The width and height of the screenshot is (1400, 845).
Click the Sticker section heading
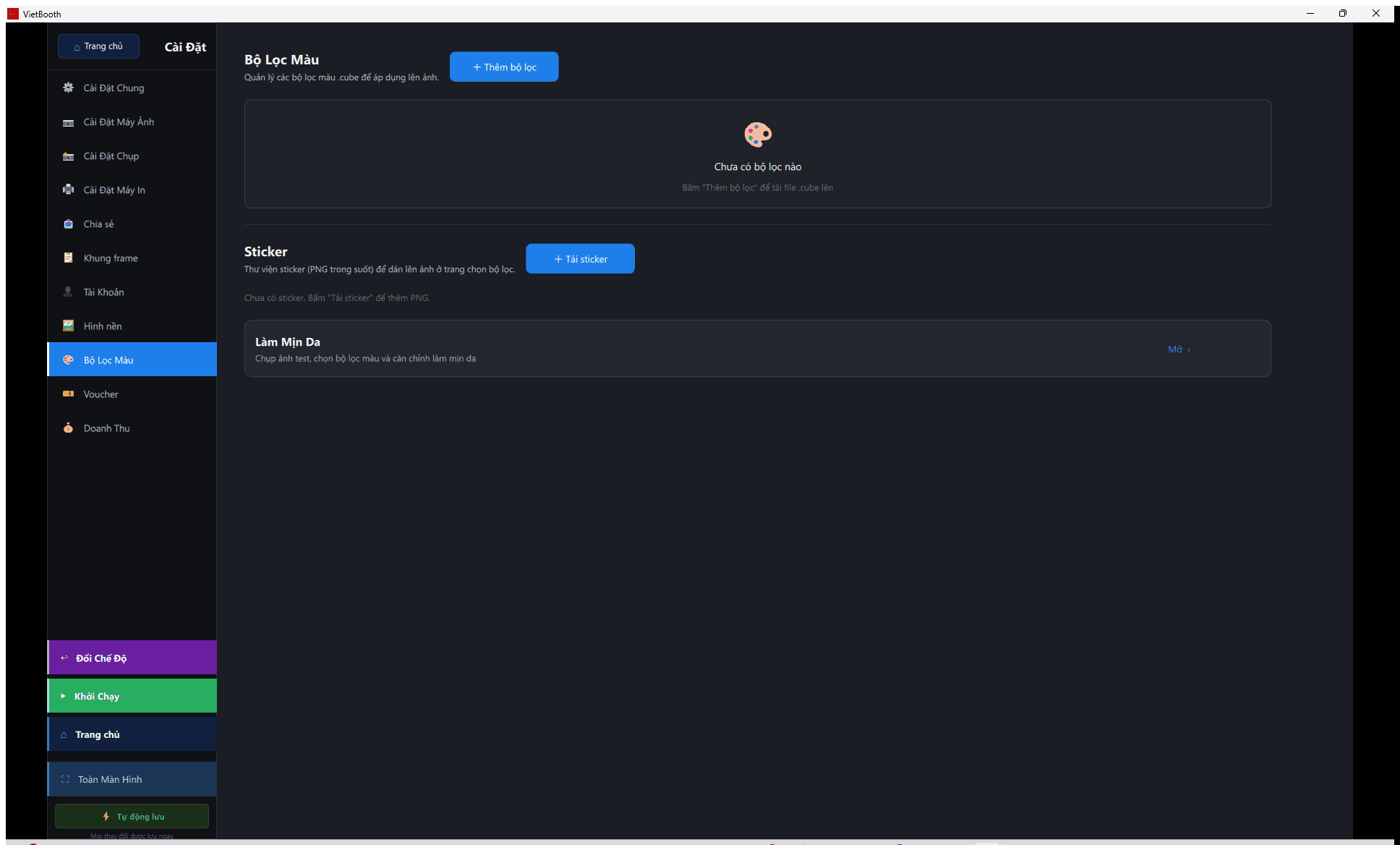tap(265, 251)
